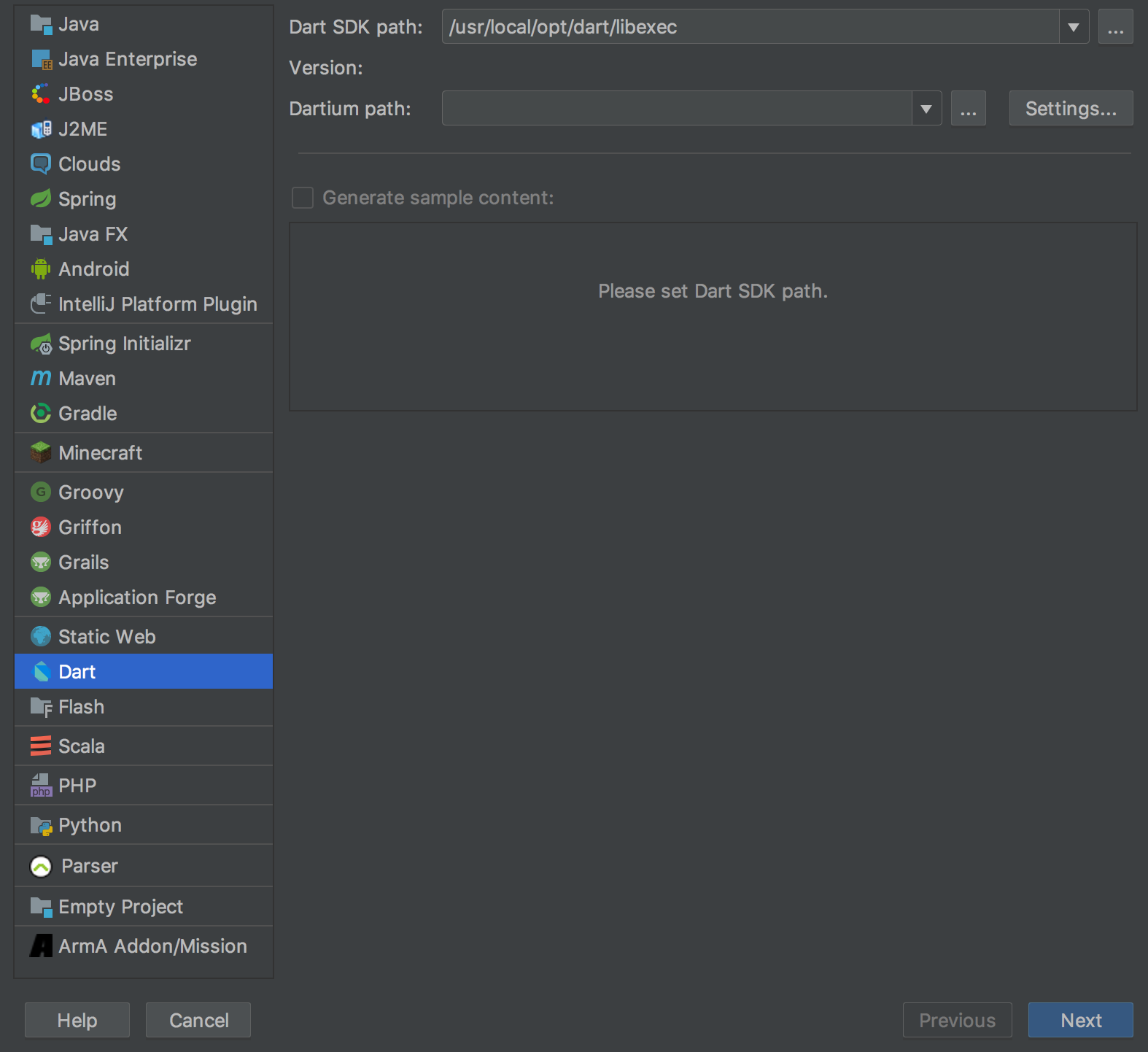Image resolution: width=1148 pixels, height=1052 pixels.
Task: Browse for Dart SDK path folder
Action: click(x=1115, y=27)
